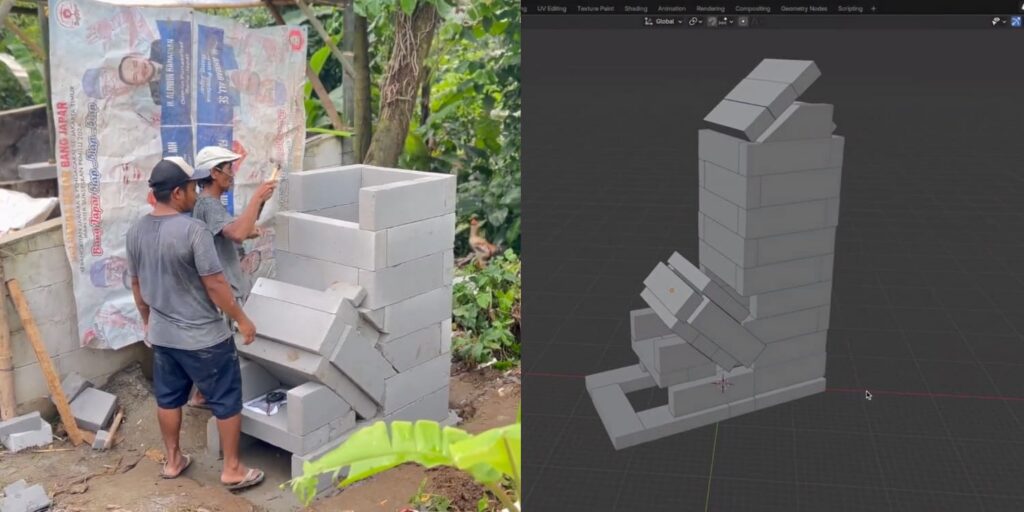Open the pivot point link dropdown

(695, 21)
